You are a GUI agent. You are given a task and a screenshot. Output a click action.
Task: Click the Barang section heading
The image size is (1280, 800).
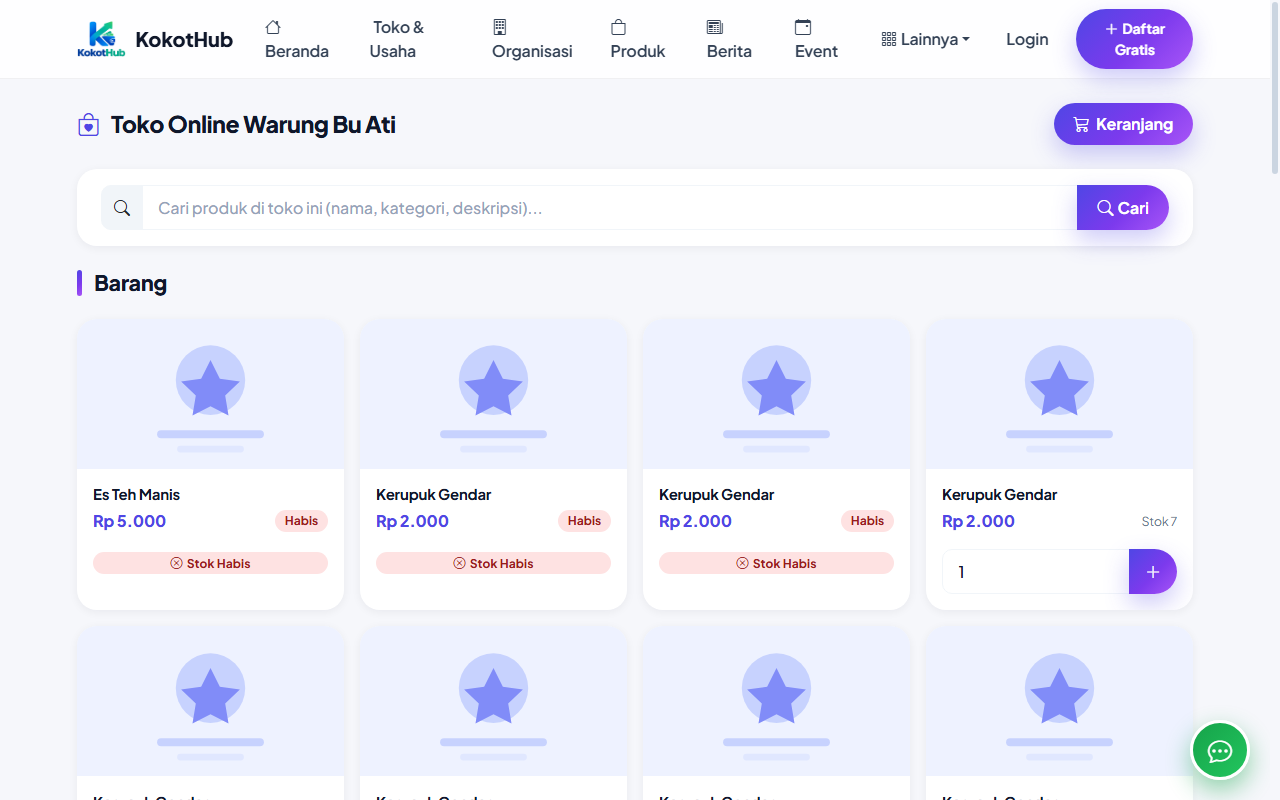[x=130, y=283]
